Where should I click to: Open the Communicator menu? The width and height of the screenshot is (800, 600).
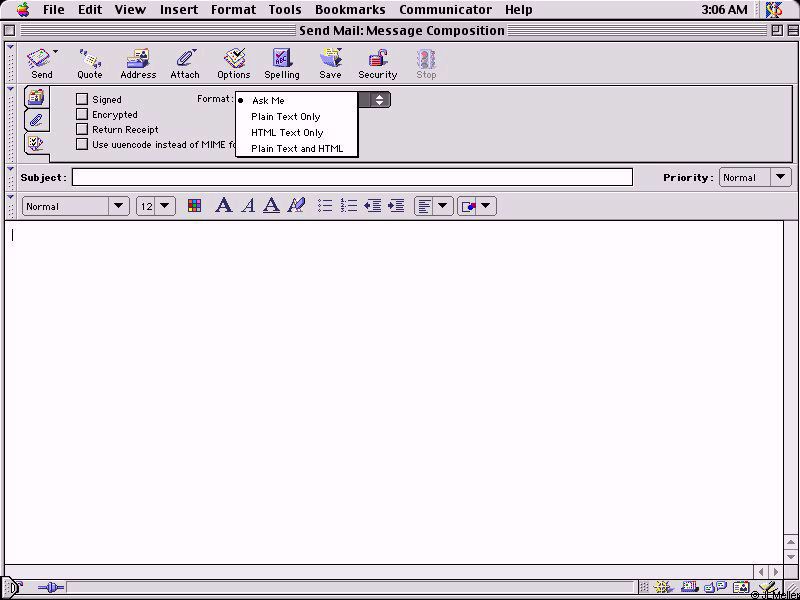[445, 10]
